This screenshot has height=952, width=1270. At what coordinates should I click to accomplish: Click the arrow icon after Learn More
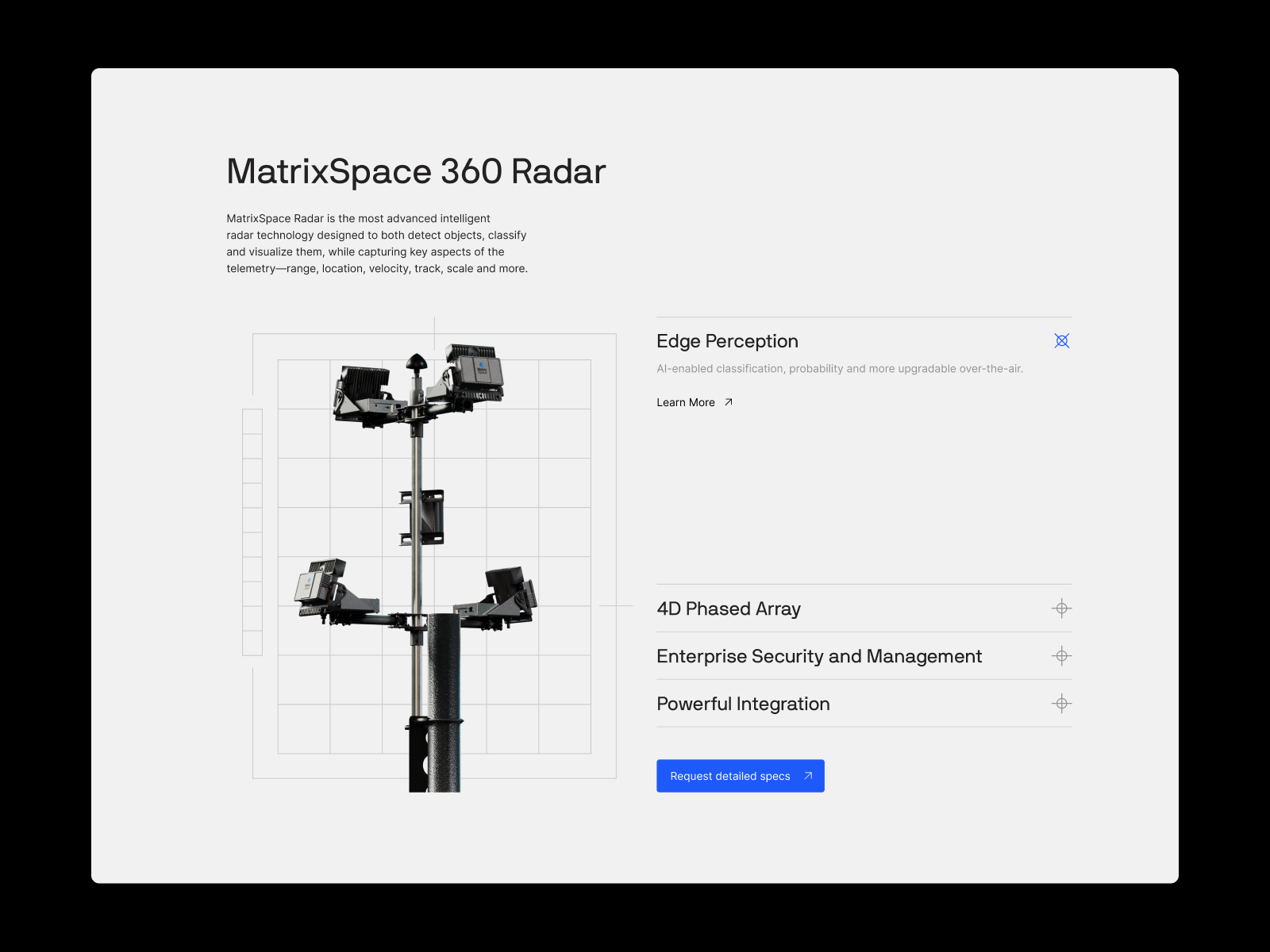[728, 402]
